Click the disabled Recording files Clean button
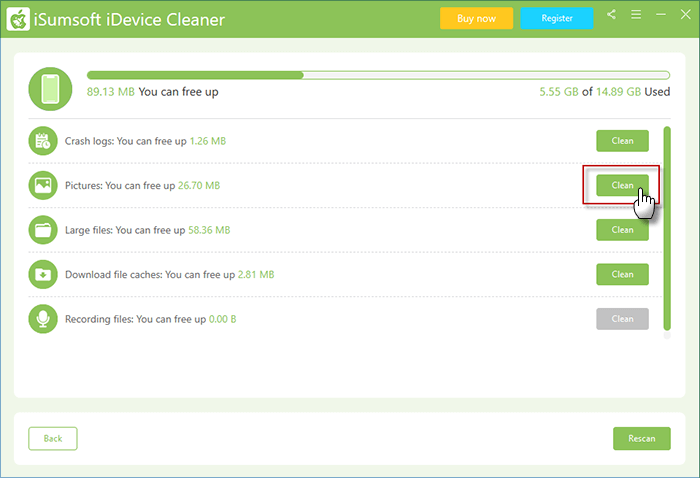This screenshot has height=478, width=700. tap(622, 319)
